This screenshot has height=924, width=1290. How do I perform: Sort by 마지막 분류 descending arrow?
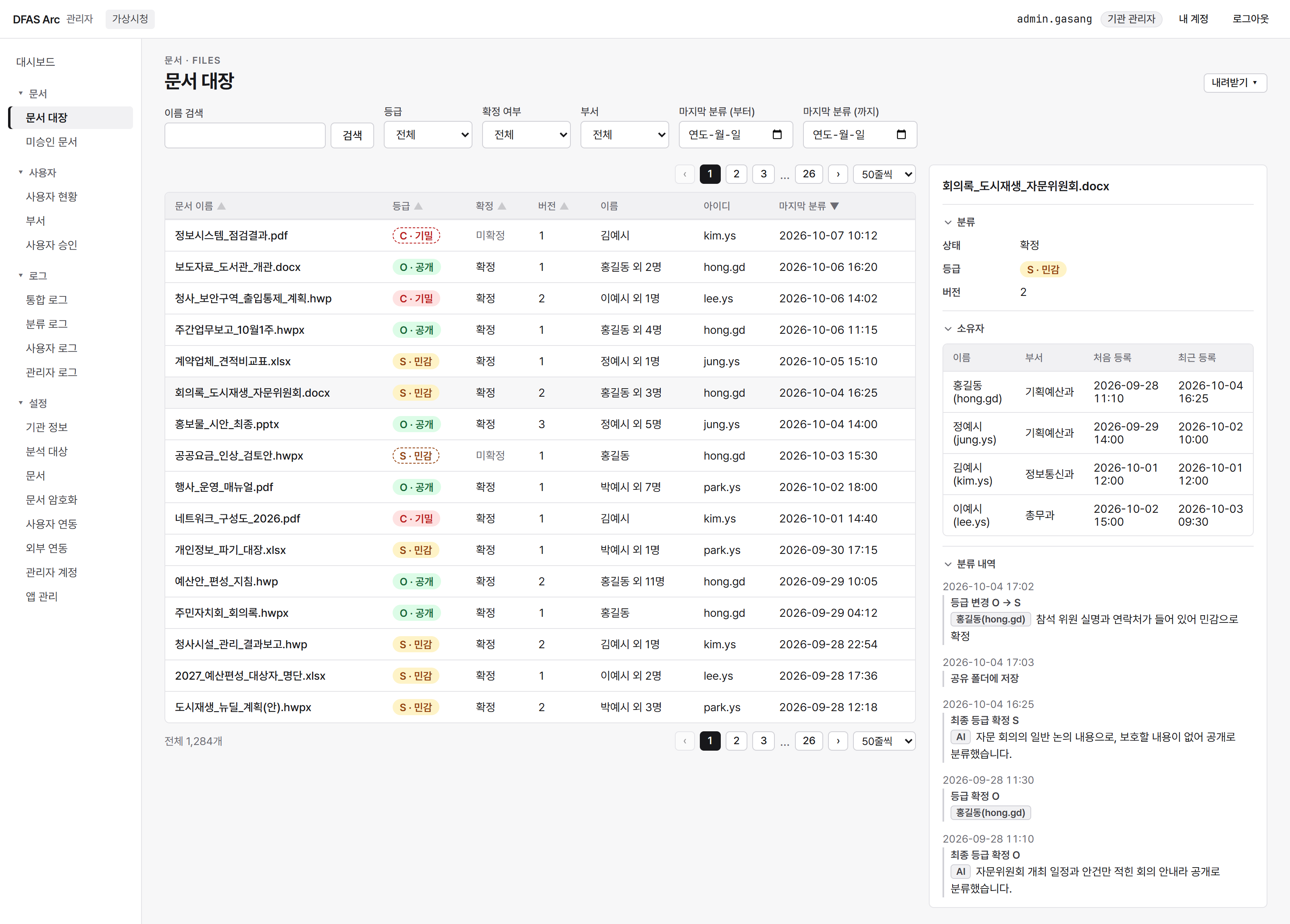click(834, 206)
